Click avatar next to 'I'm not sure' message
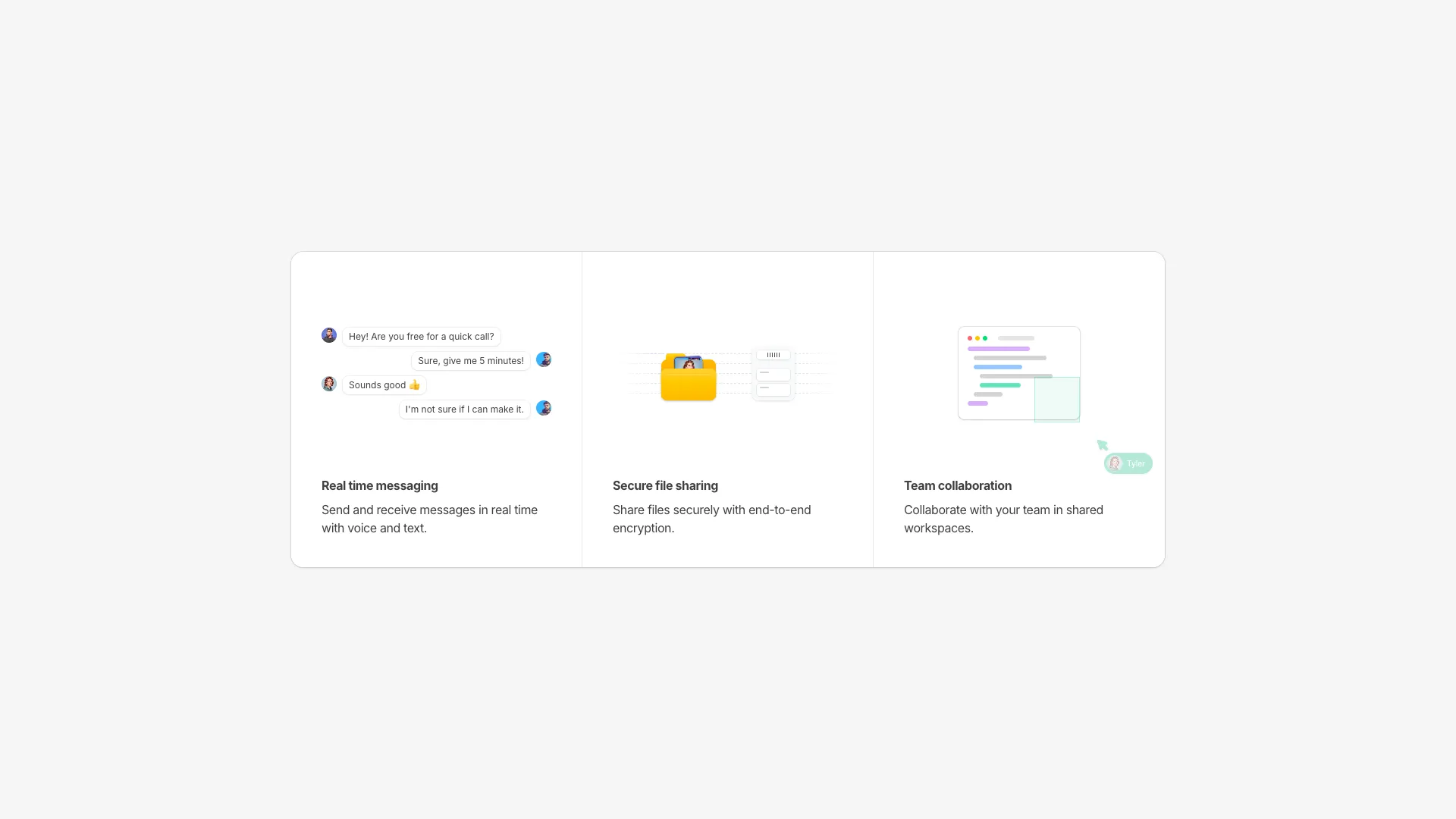1456x819 pixels. (x=544, y=408)
